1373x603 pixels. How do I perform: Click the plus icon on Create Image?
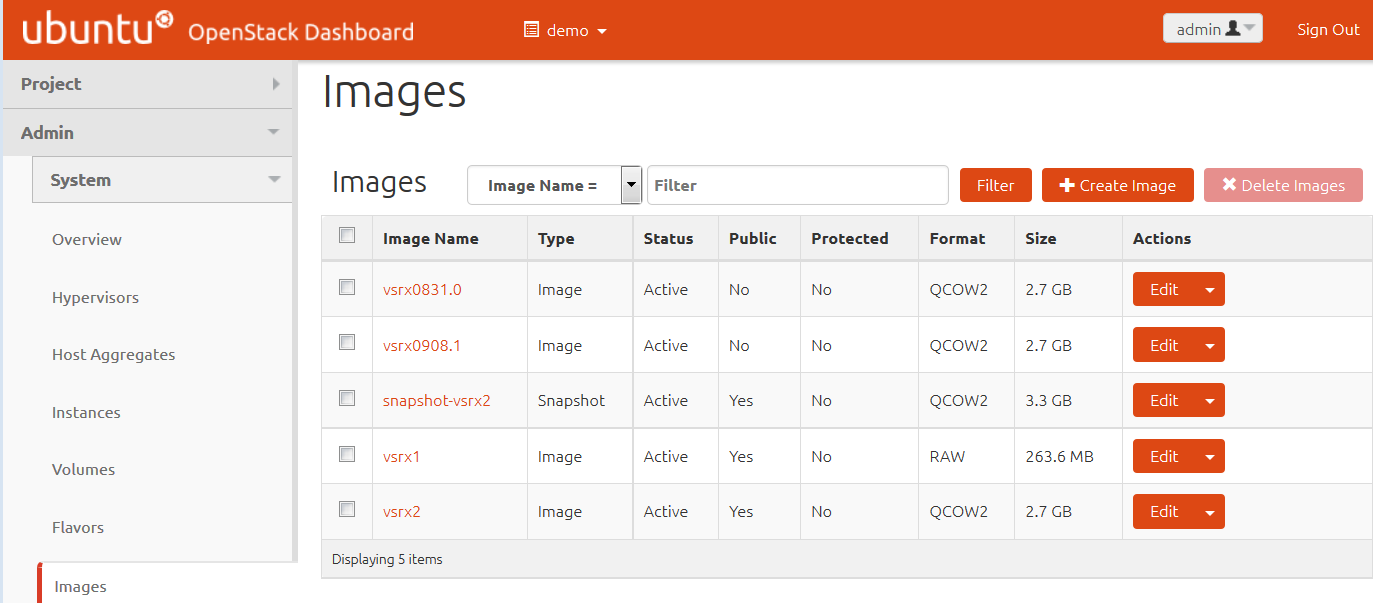pos(1066,185)
